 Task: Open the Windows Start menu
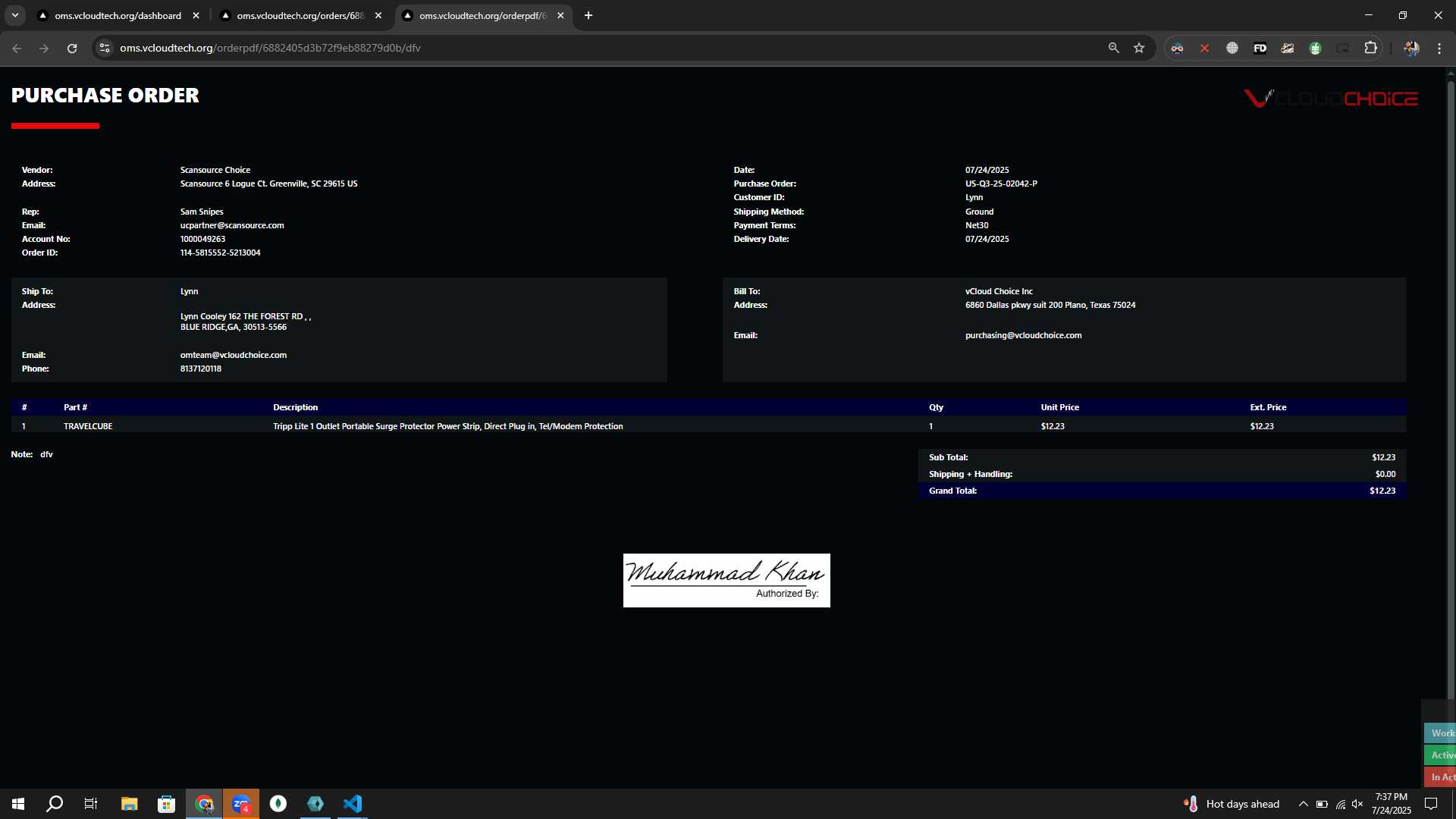coord(18,804)
